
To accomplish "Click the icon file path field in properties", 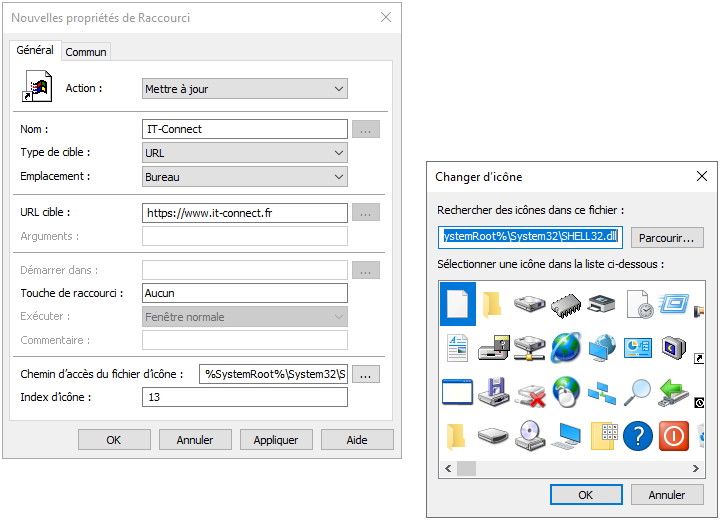I will [x=274, y=374].
